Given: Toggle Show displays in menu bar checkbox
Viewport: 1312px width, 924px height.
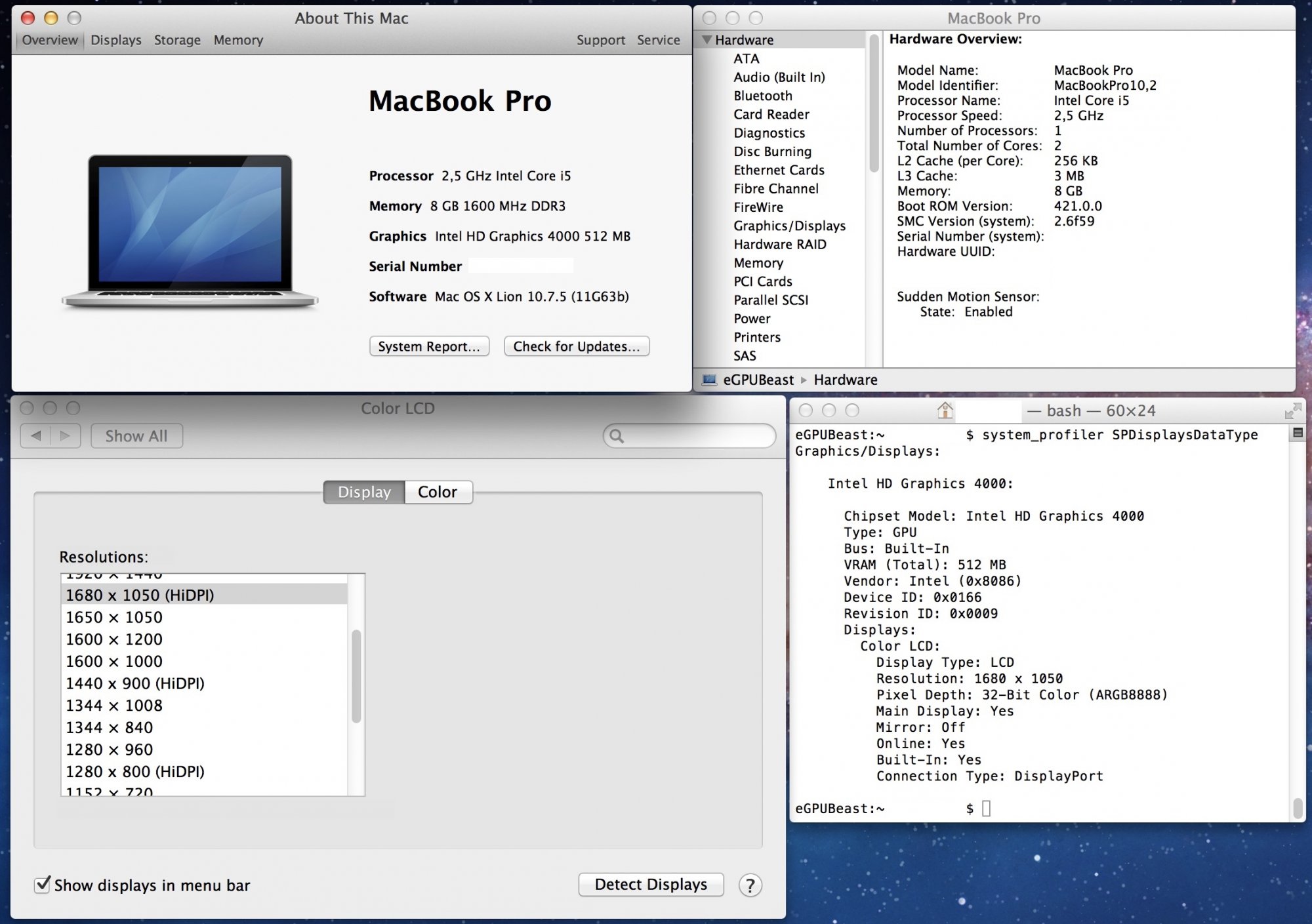Looking at the screenshot, I should tap(43, 885).
